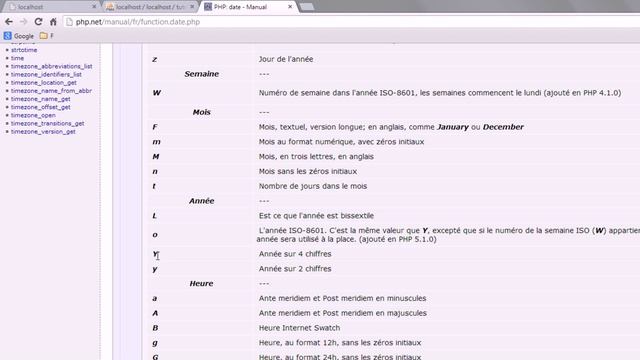Click 'Ante meridiem et Post meridiem en majuscules'
This screenshot has width=640, height=360.
tap(342, 313)
